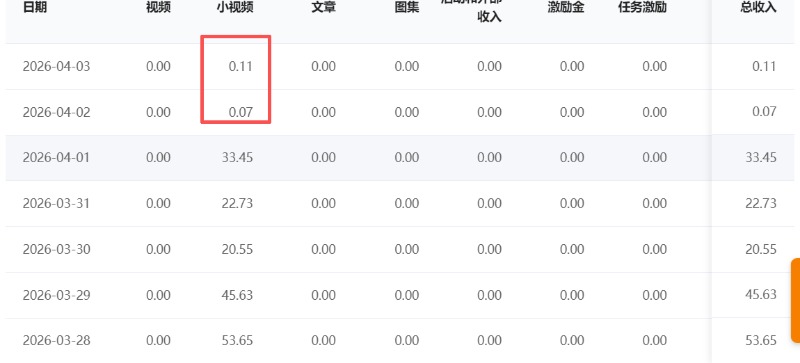
Task: Click the 激励金 value for 2026-04-02
Action: (x=572, y=112)
